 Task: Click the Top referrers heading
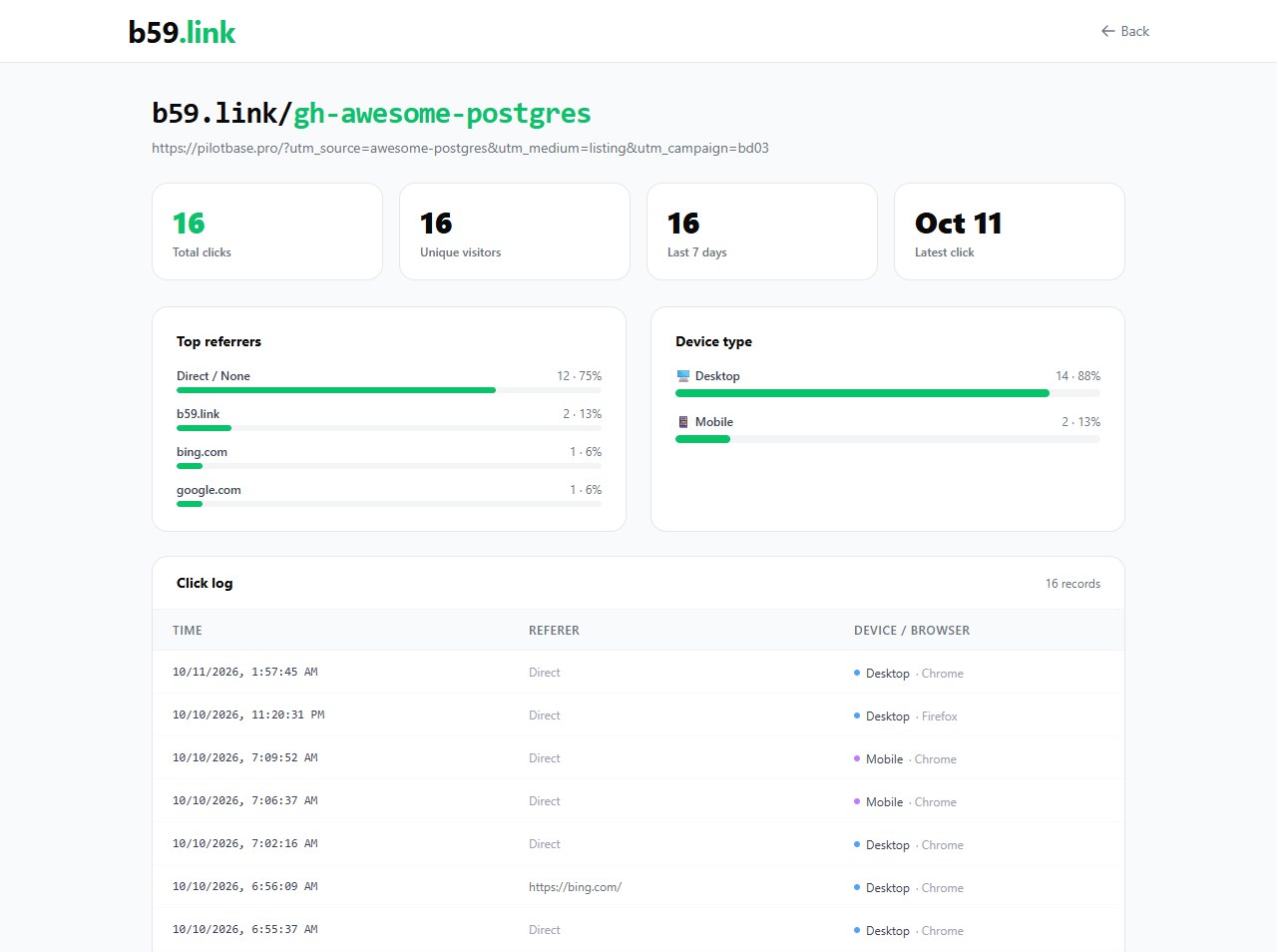pyautogui.click(x=218, y=341)
